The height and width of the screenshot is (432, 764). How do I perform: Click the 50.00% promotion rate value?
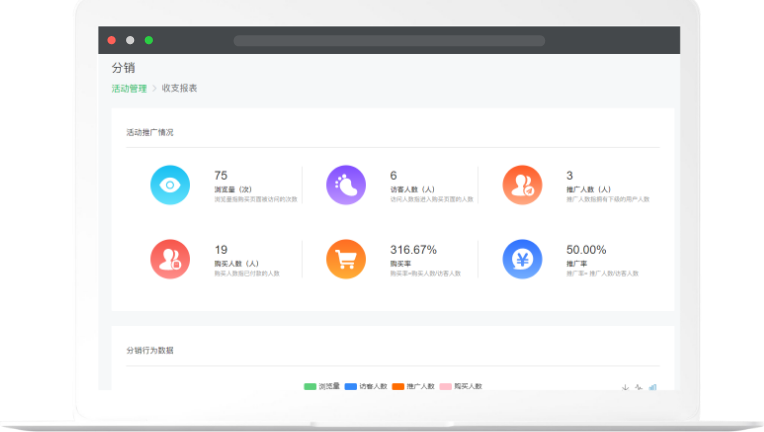tap(586, 250)
